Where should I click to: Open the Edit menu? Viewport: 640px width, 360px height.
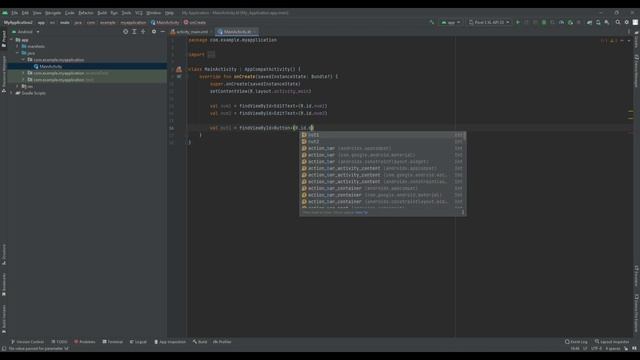pos(25,13)
